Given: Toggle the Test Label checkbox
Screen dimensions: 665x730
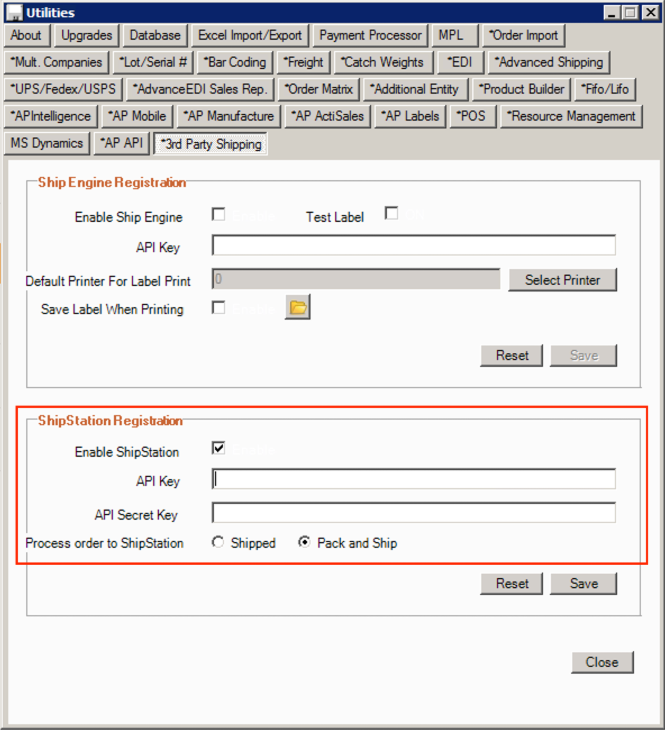Looking at the screenshot, I should [x=391, y=213].
